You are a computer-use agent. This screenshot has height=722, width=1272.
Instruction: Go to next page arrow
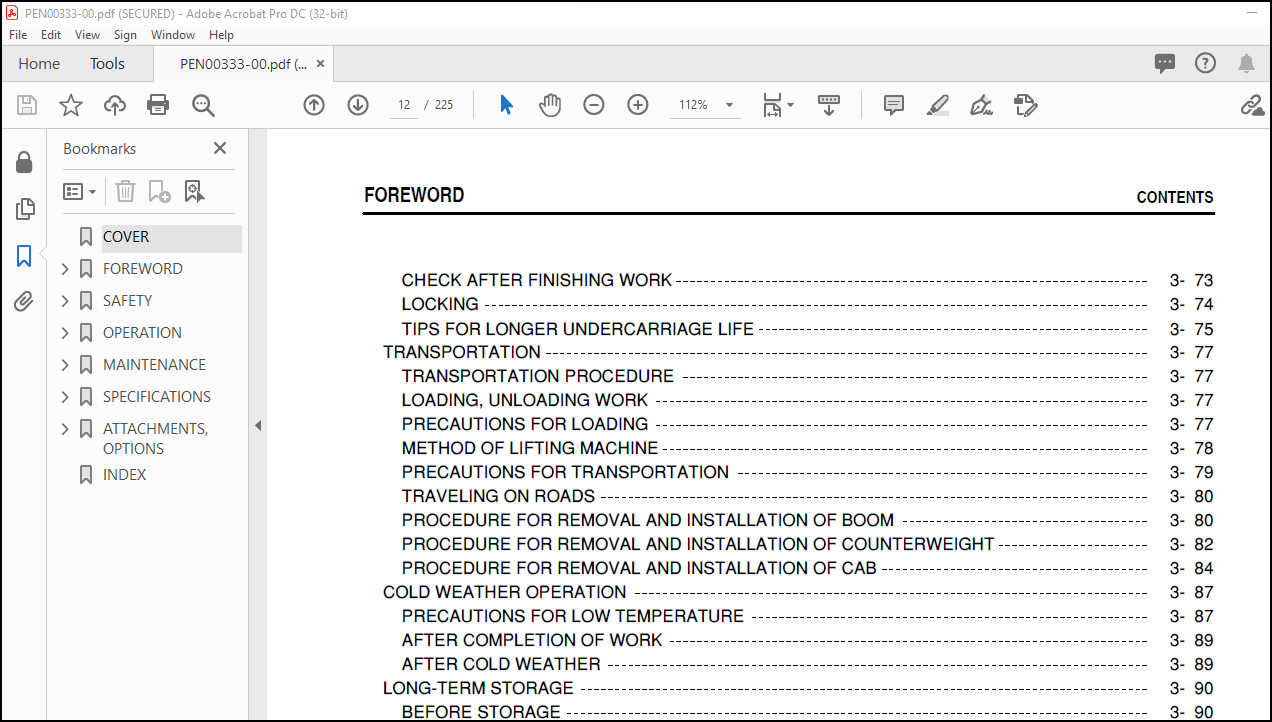358,105
